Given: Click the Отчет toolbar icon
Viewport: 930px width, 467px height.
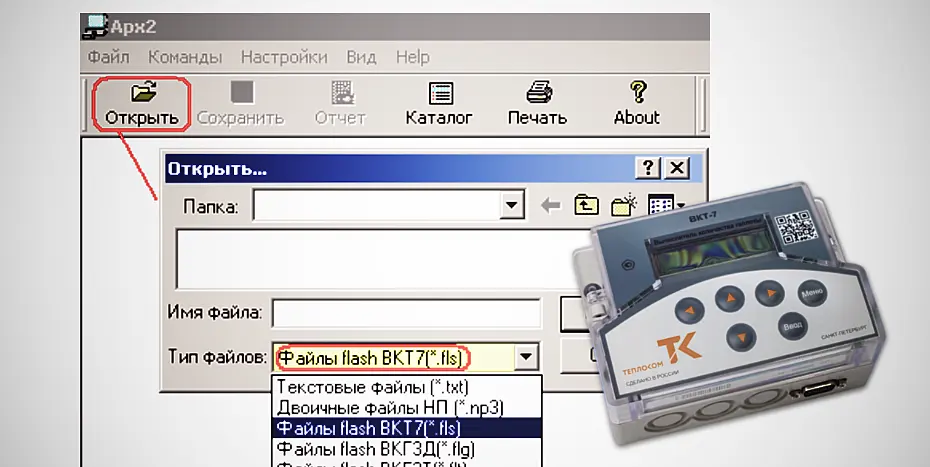Looking at the screenshot, I should pyautogui.click(x=342, y=93).
